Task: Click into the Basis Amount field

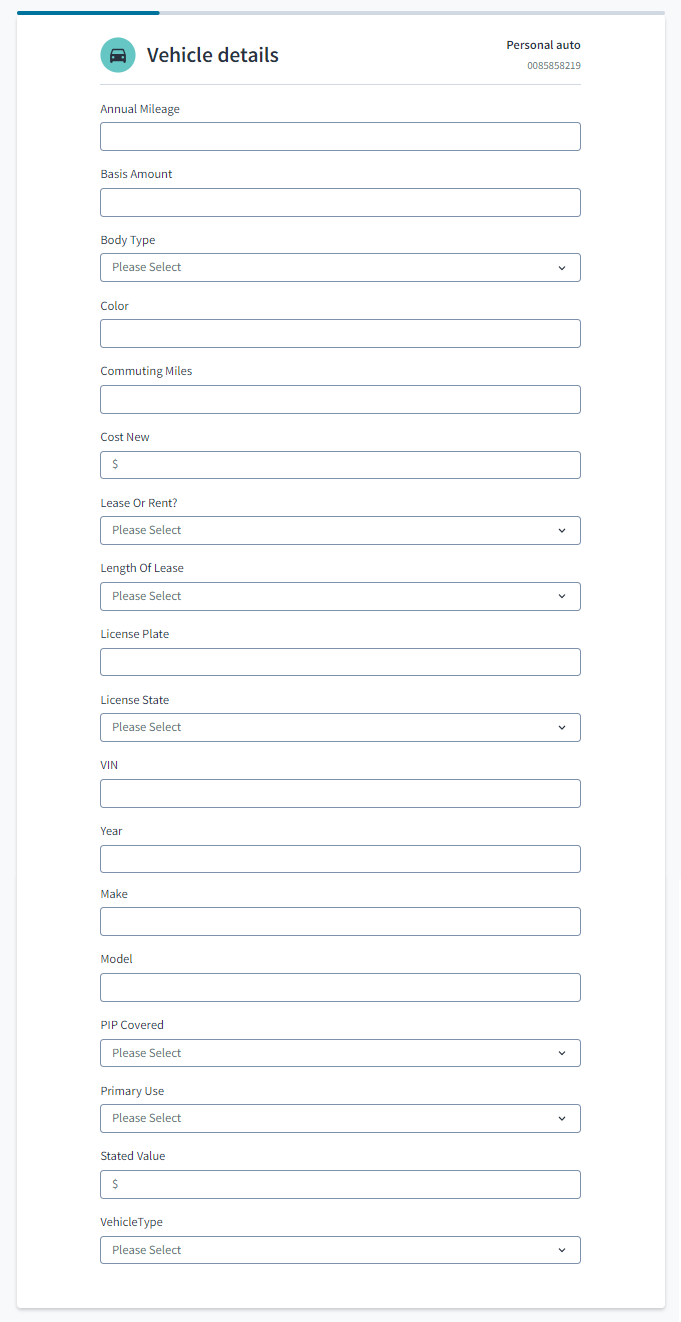Action: [340, 202]
